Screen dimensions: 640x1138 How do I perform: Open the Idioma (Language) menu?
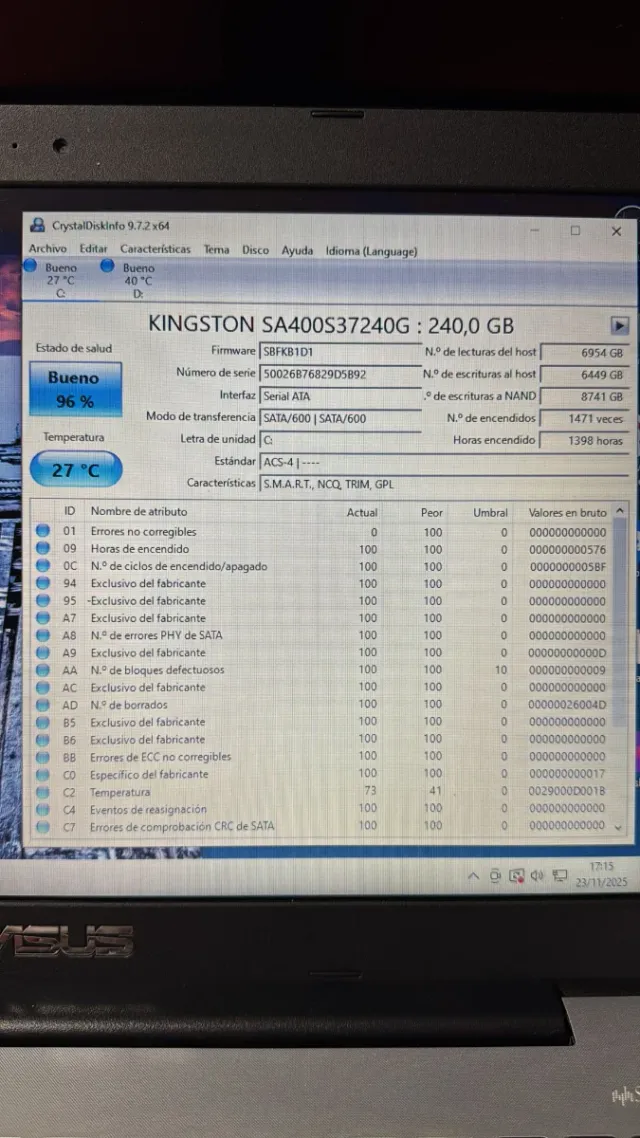tap(372, 251)
